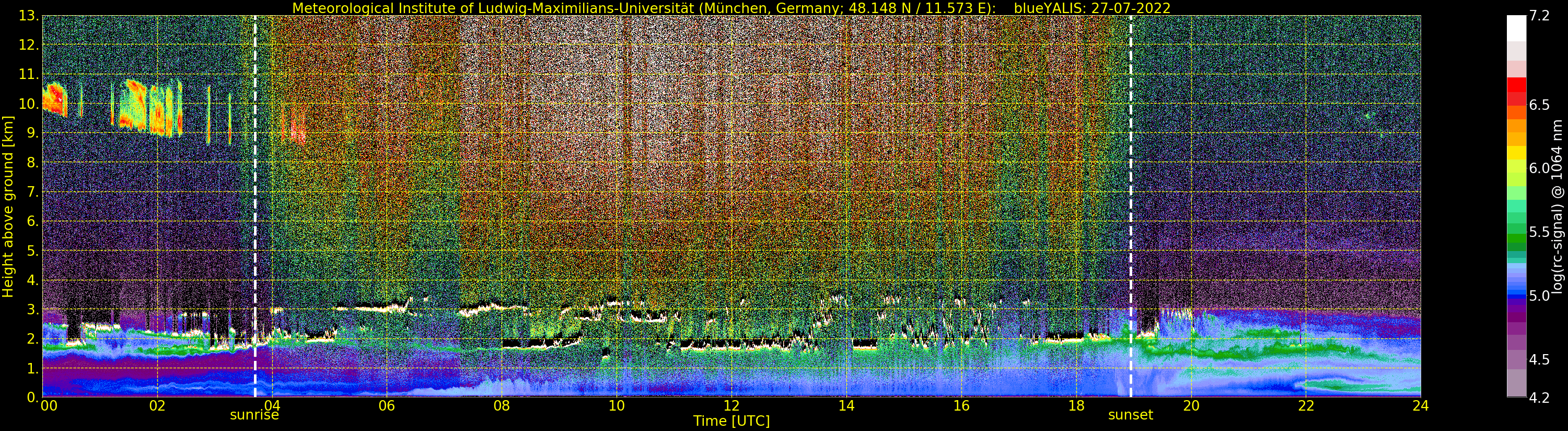Viewport: 1568px width, 431px height.
Task: Click the height axis tick '9.'
Action: point(32,133)
